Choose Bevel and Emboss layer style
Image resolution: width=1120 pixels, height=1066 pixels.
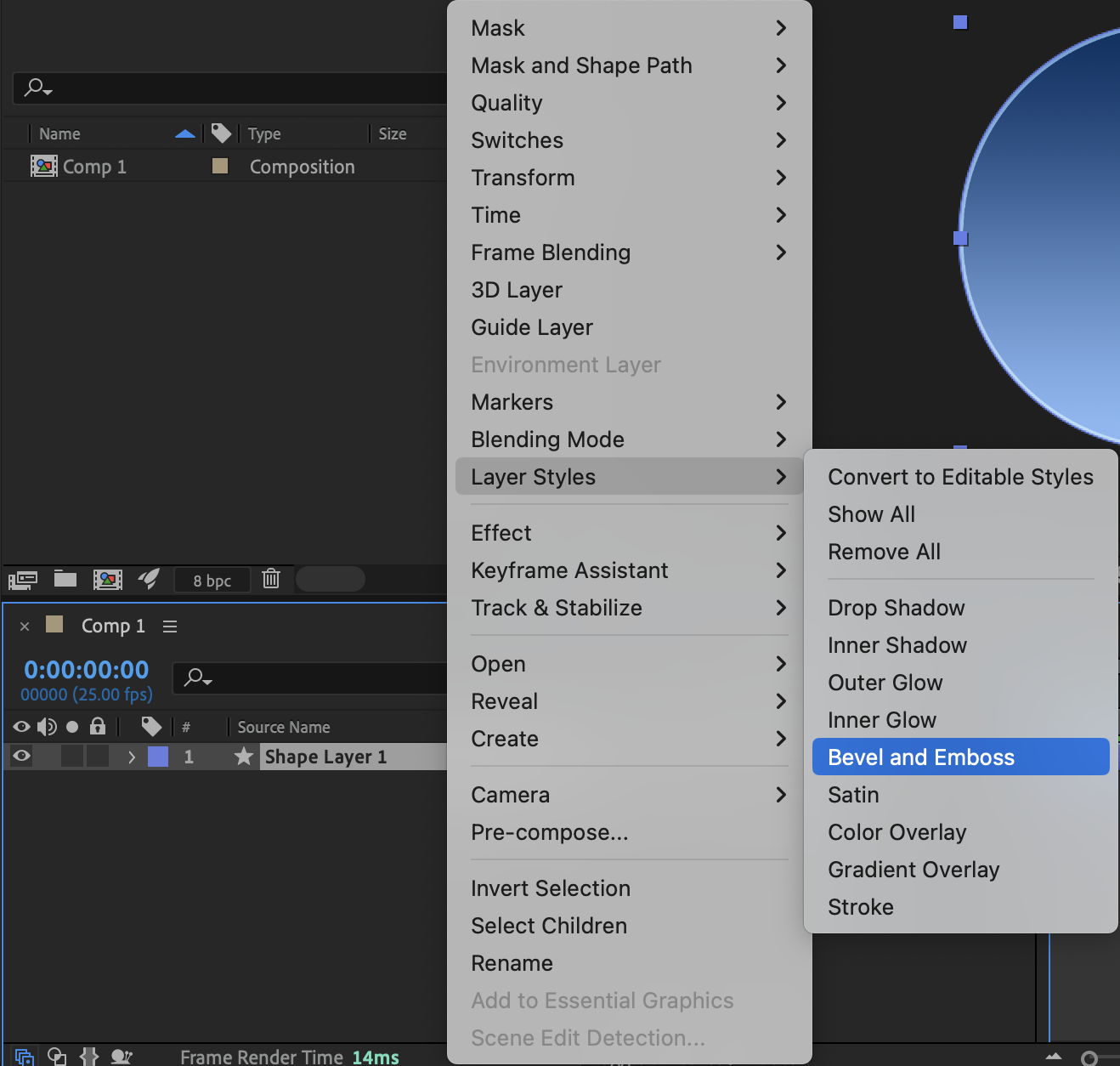[961, 757]
